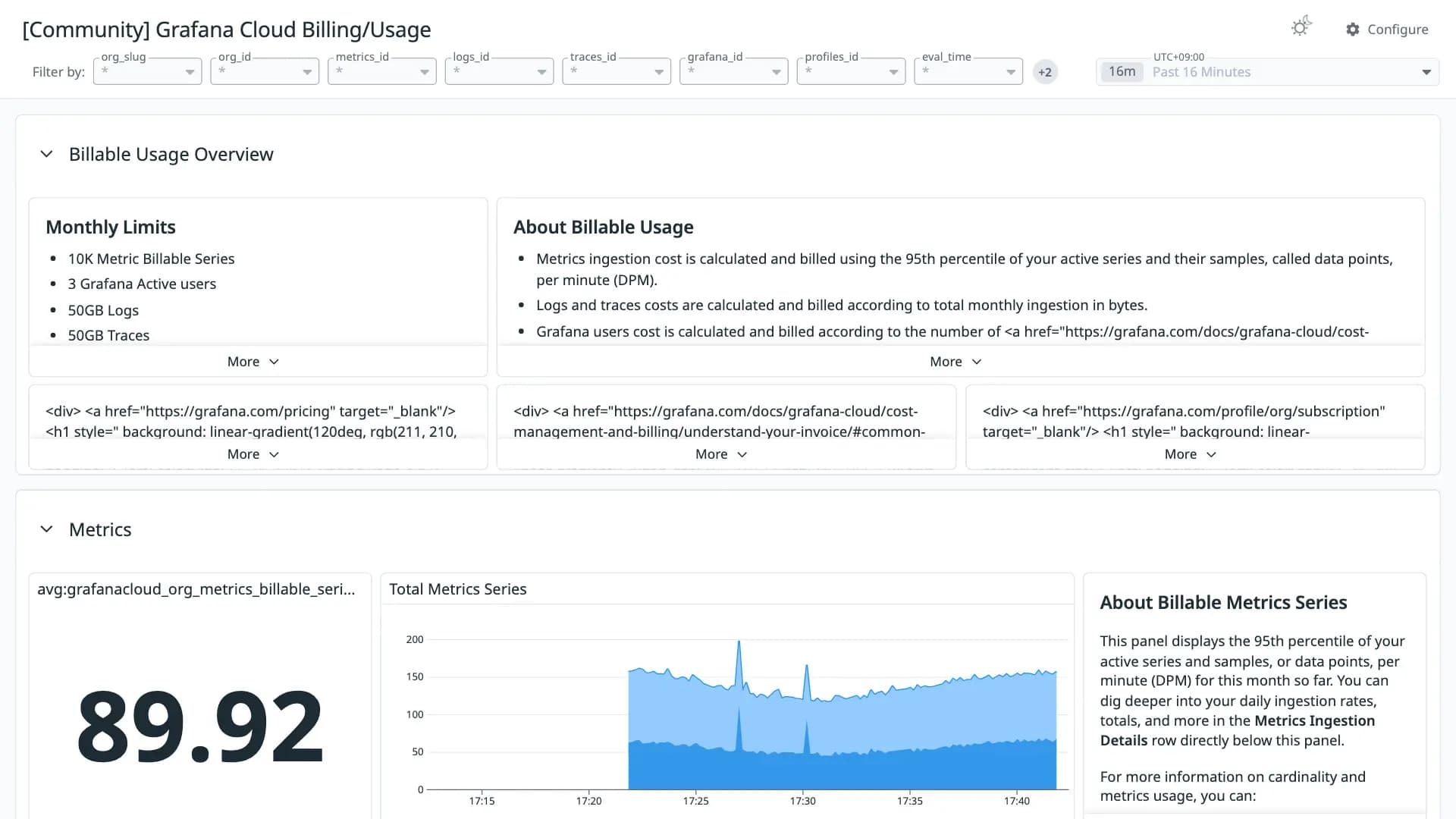Click the '50GB Logs' list item

[x=103, y=310]
